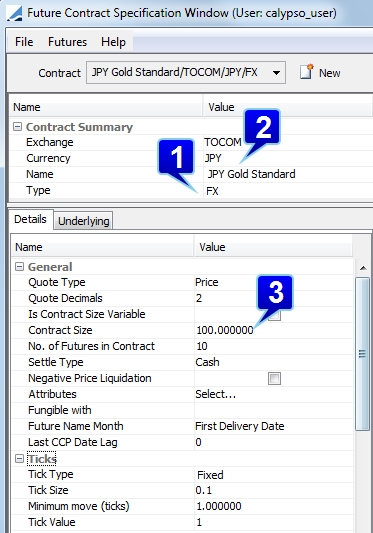This screenshot has height=533, width=373.
Task: Click the Calypso application logo icon
Action: click(14, 14)
